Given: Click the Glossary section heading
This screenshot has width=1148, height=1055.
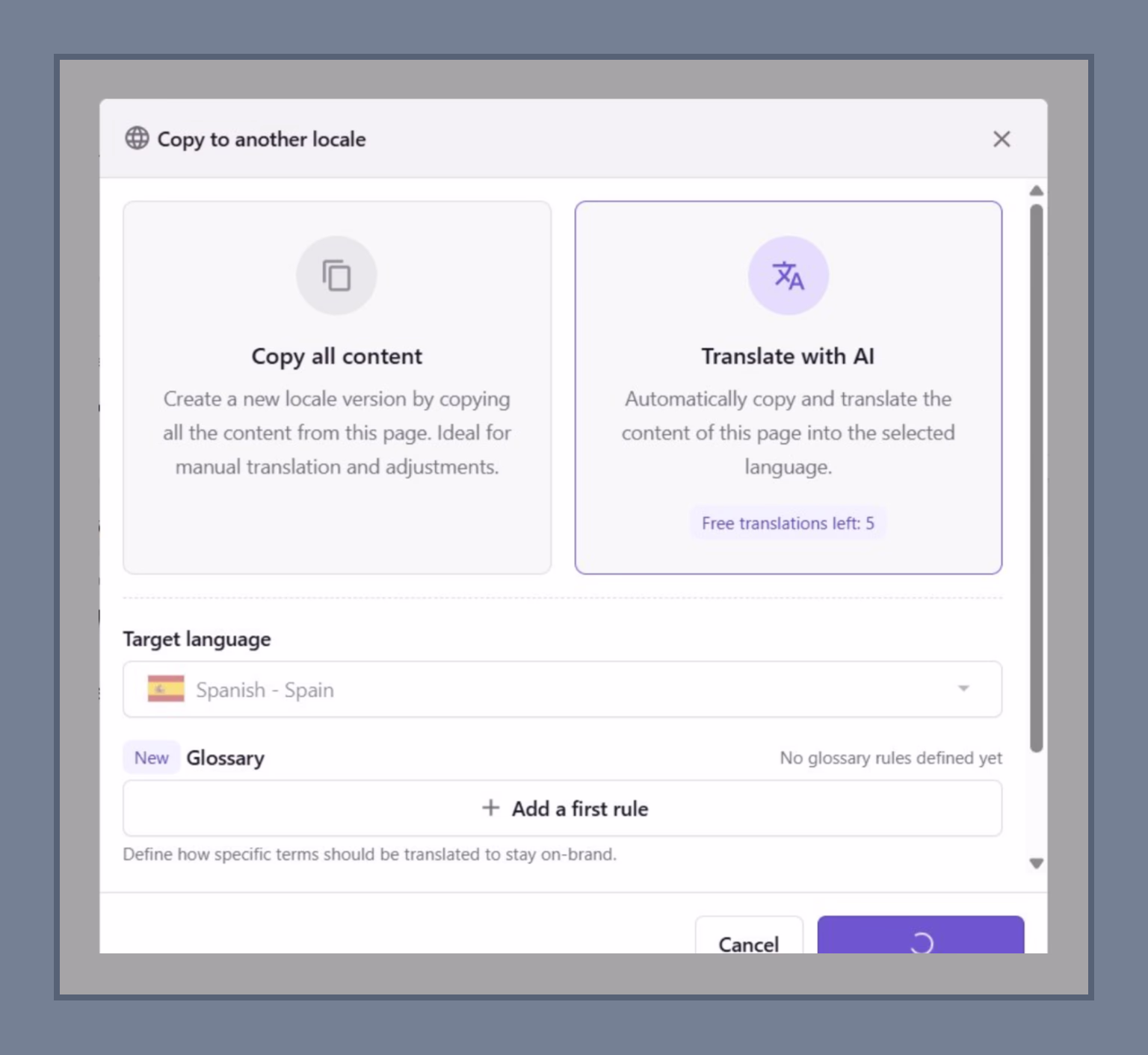Looking at the screenshot, I should point(225,757).
